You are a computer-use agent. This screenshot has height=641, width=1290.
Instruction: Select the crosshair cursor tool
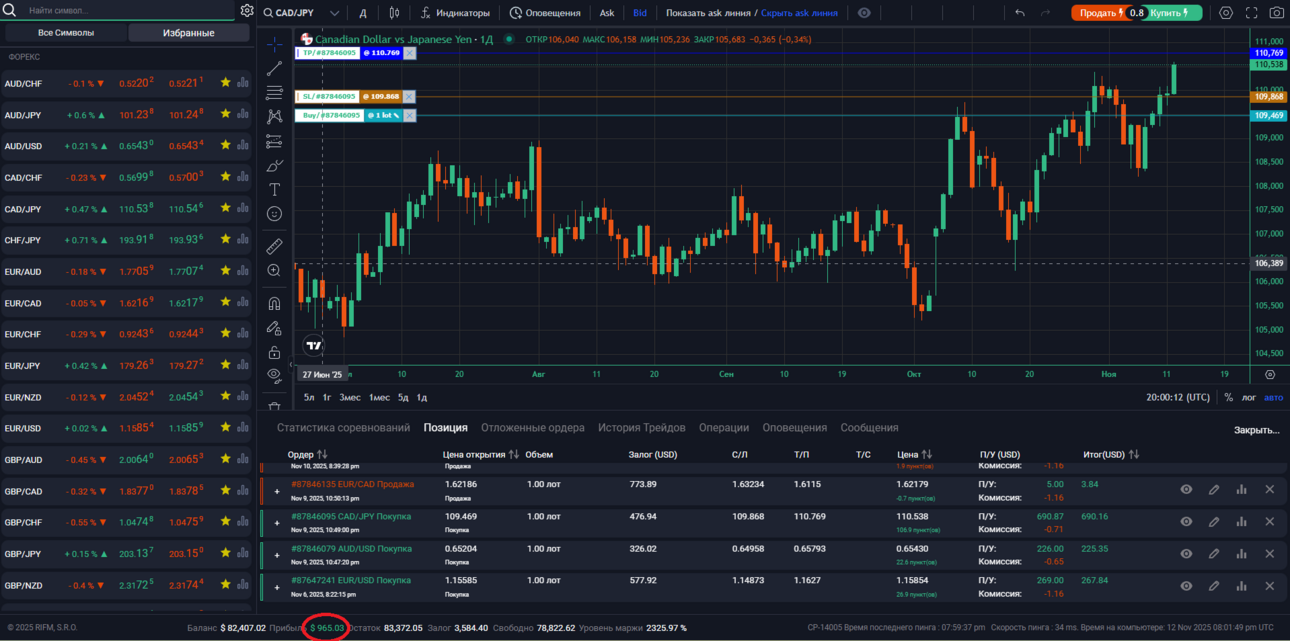coord(274,45)
